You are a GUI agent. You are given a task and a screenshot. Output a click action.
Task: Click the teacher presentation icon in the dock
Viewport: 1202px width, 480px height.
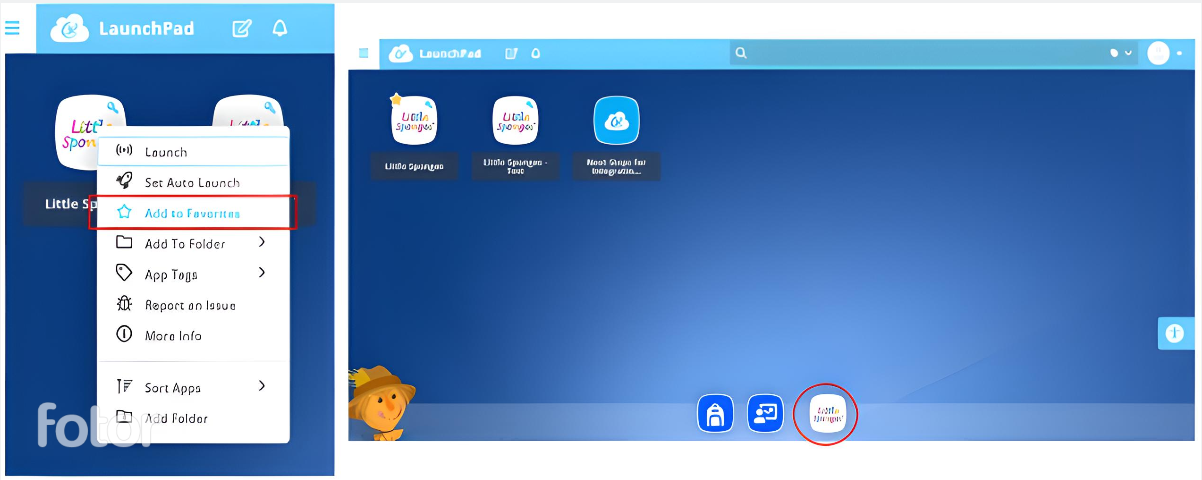pyautogui.click(x=765, y=413)
